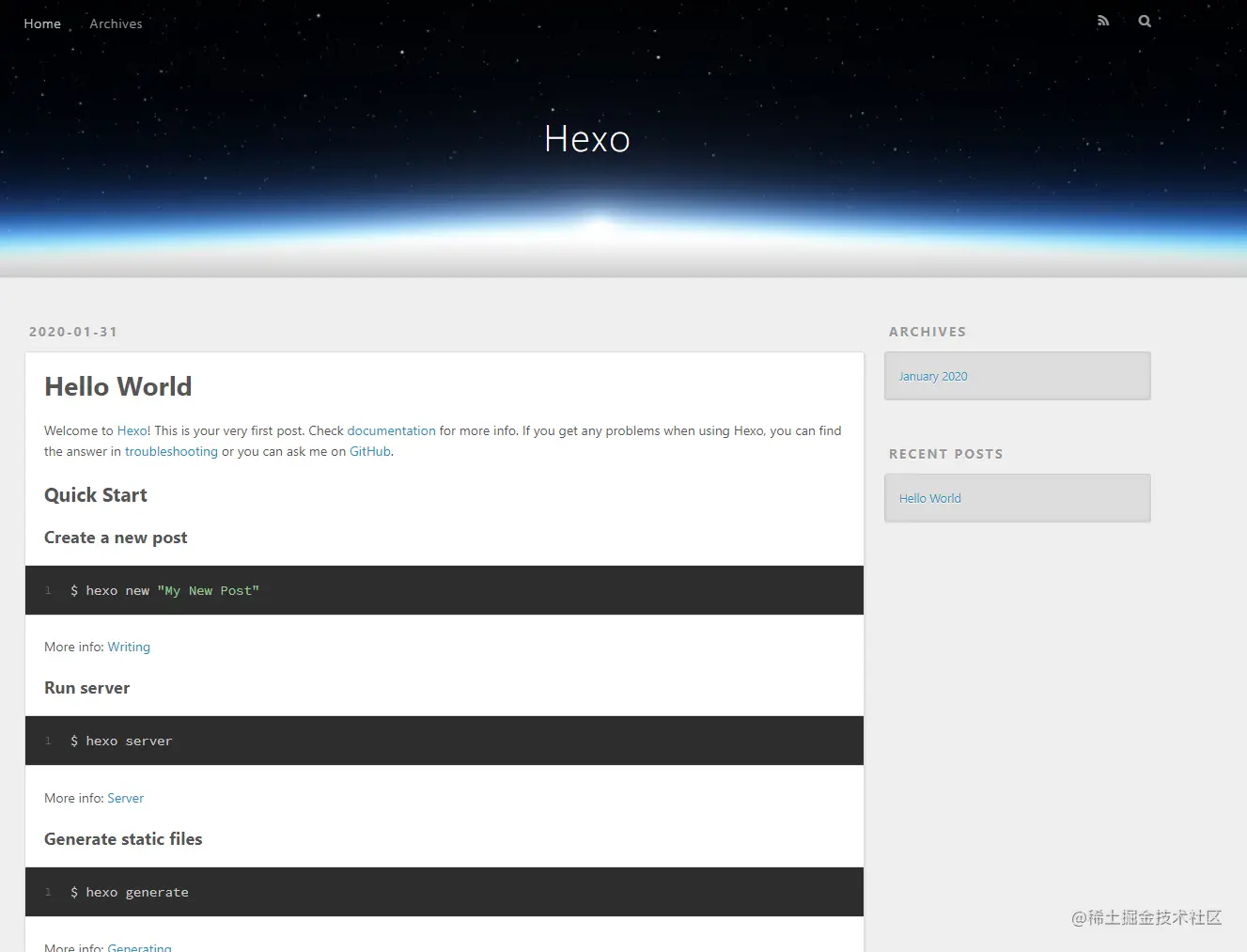Open the Generating info link
This screenshot has width=1247, height=952.
click(x=139, y=946)
